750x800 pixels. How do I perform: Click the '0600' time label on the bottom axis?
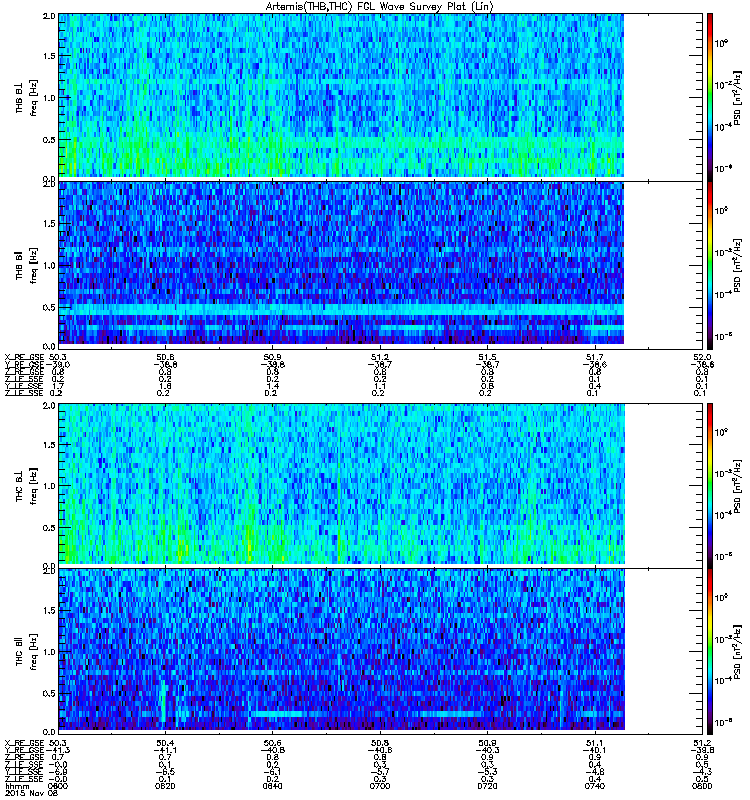click(x=58, y=786)
